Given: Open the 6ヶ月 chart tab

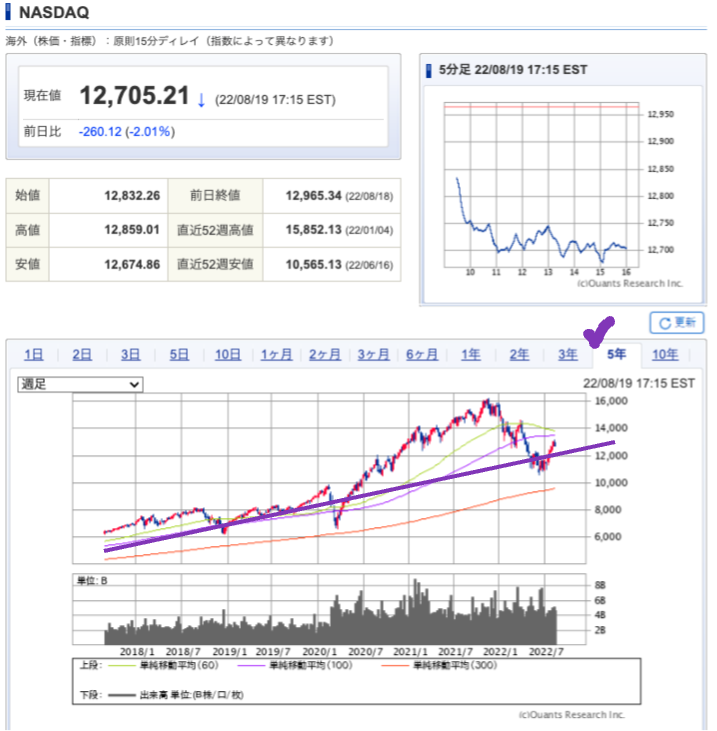Looking at the screenshot, I should point(422,355).
